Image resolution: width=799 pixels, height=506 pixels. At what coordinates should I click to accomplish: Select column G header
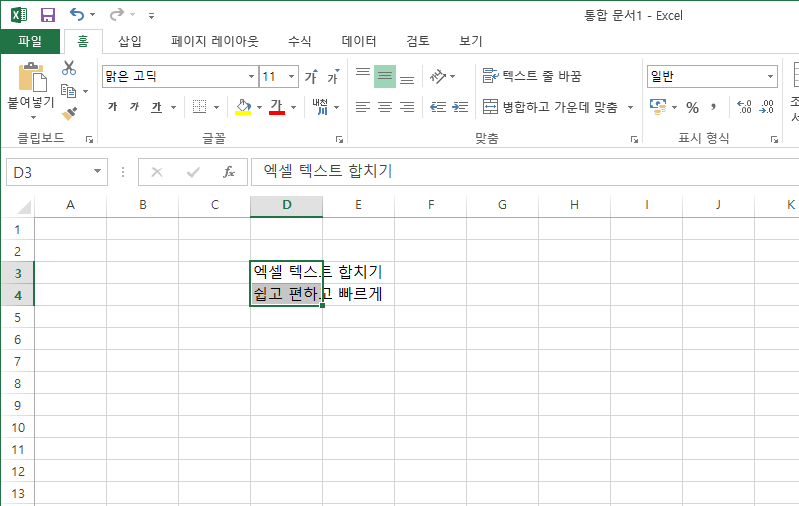coord(502,205)
